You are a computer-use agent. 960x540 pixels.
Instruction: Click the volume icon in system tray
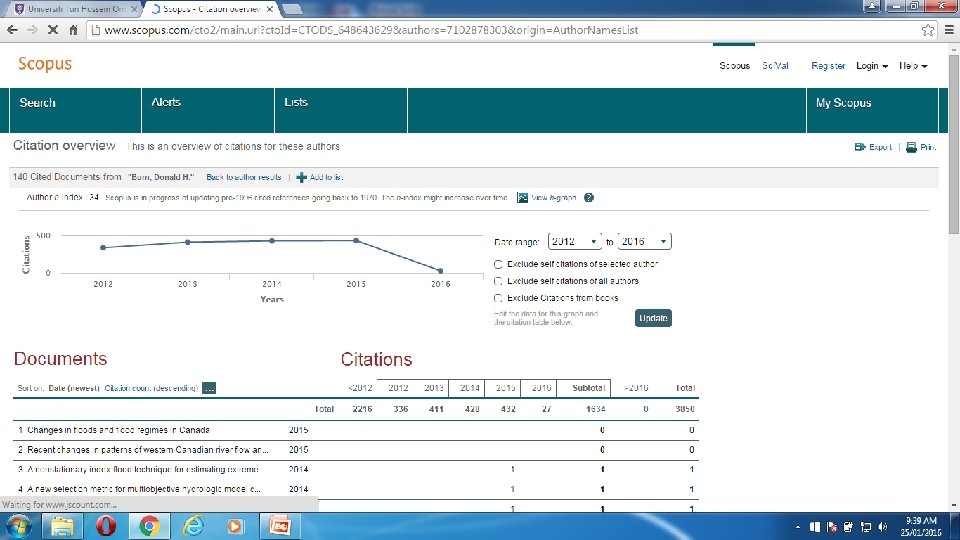pyautogui.click(x=882, y=527)
